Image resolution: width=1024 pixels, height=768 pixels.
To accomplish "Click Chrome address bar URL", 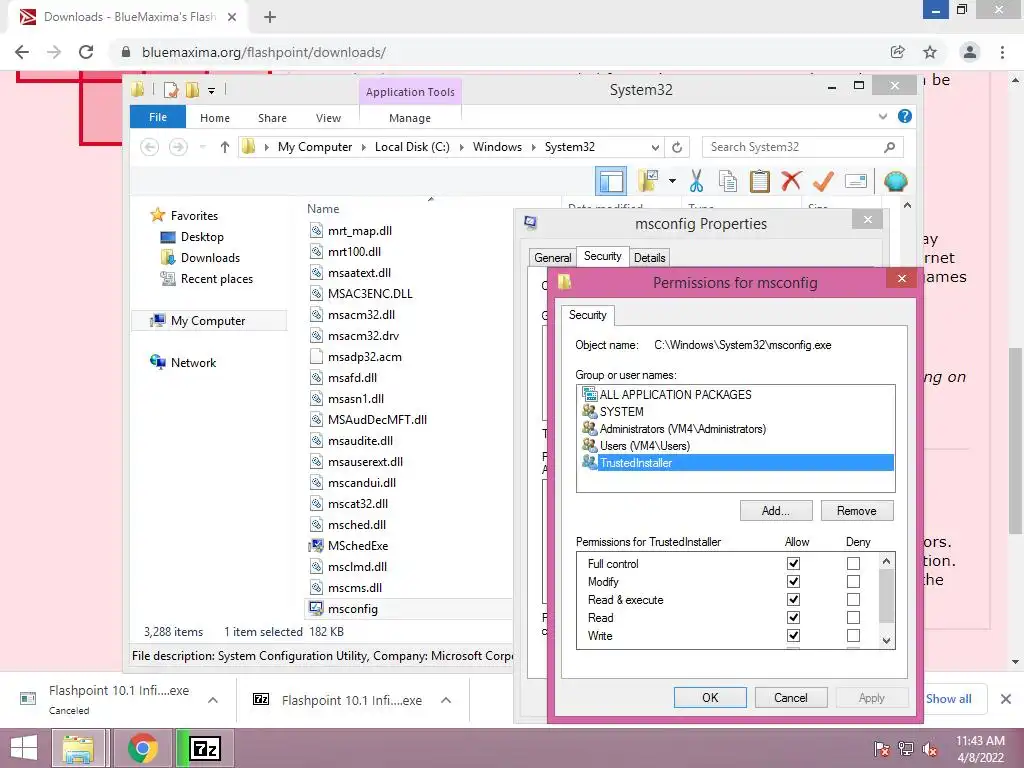I will tap(264, 52).
